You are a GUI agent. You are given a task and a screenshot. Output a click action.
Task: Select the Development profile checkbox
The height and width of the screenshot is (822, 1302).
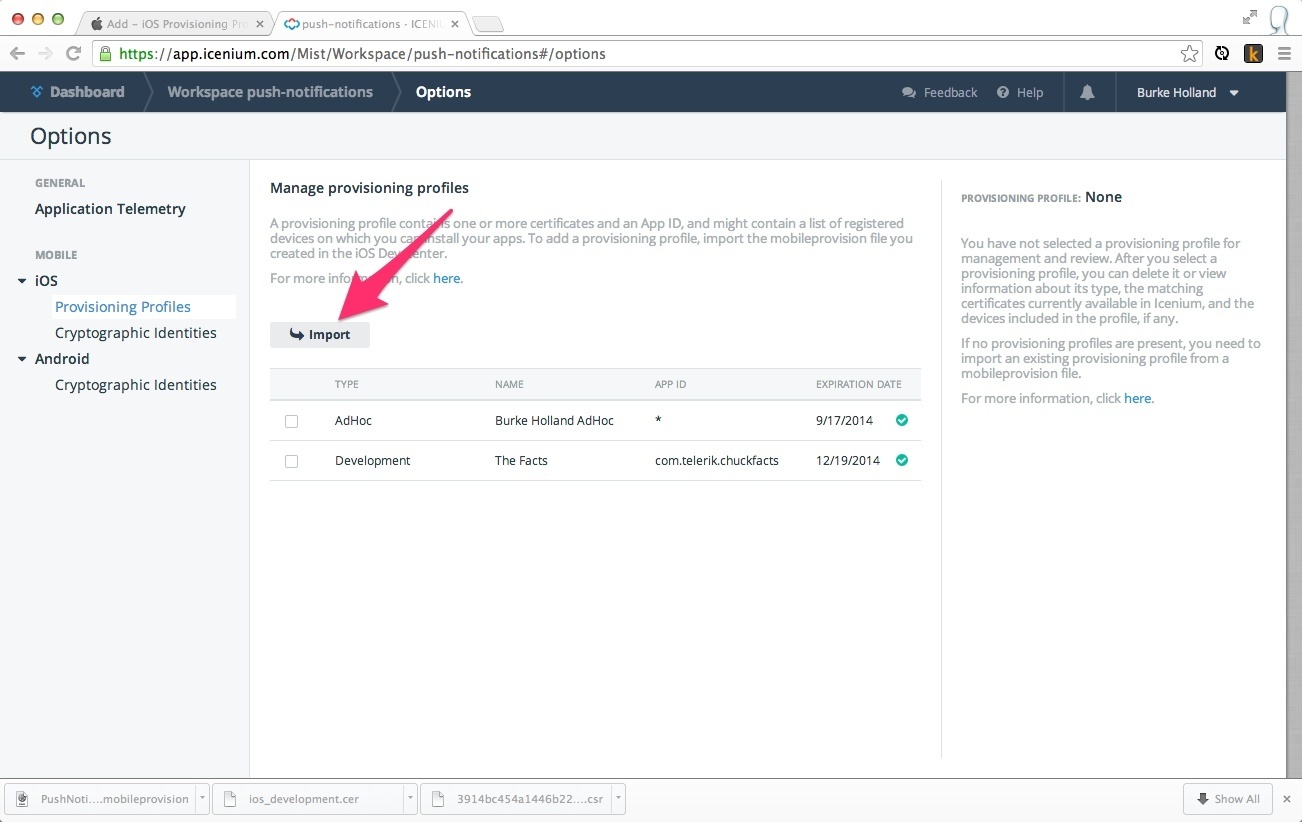click(x=291, y=461)
